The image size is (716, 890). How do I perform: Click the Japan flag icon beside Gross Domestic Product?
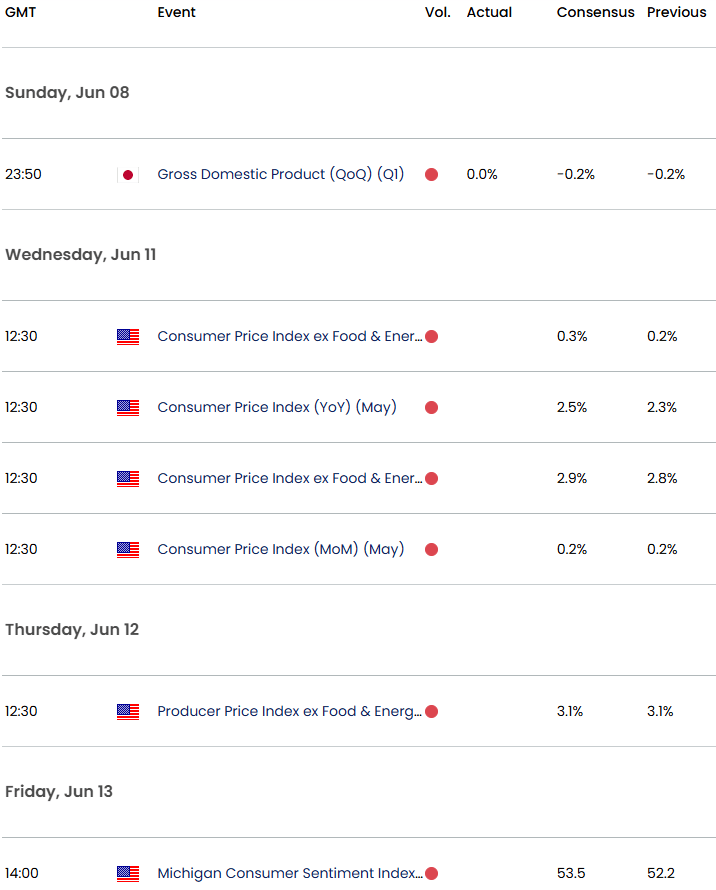(x=127, y=173)
